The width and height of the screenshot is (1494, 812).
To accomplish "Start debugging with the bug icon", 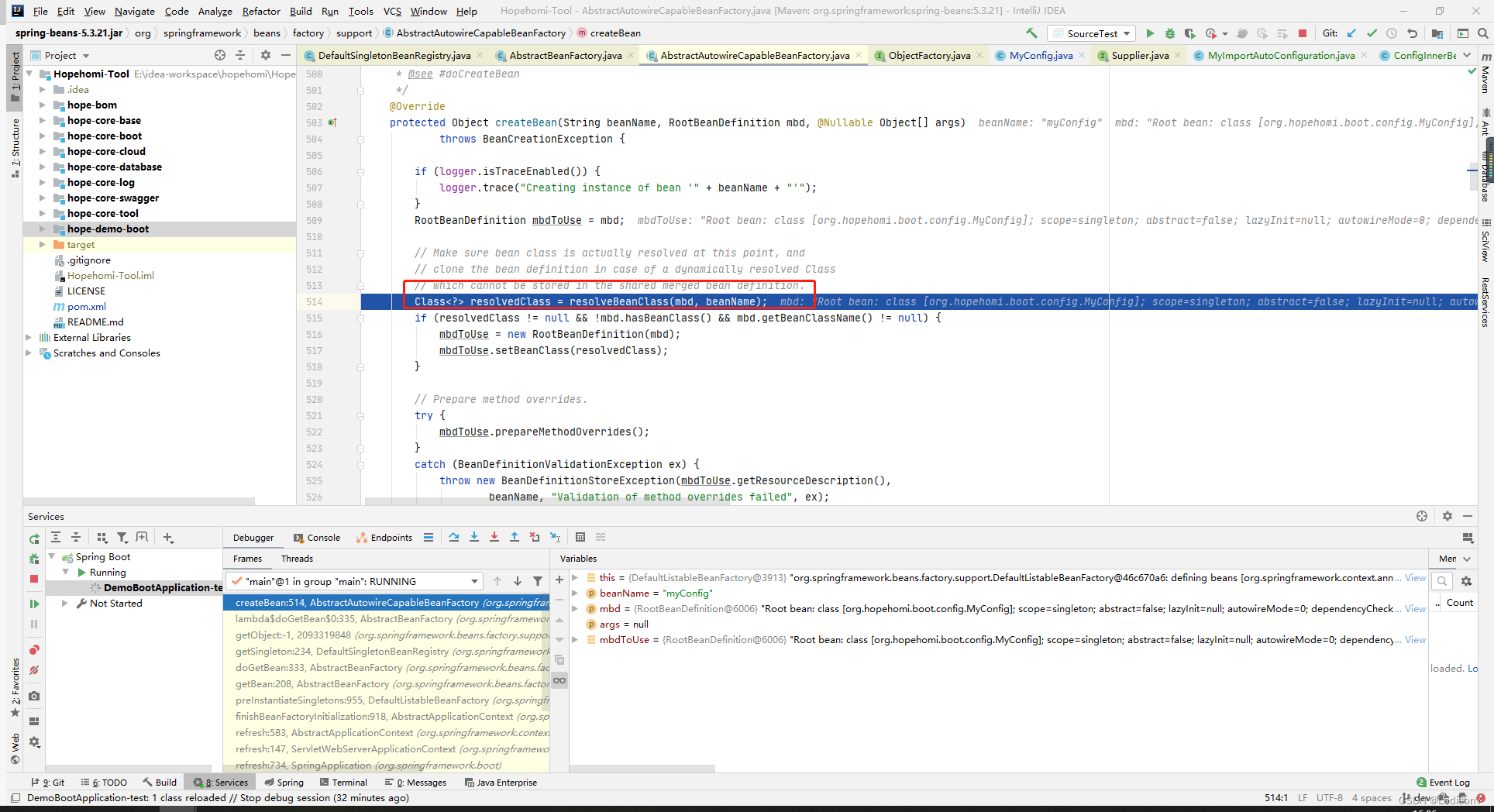I will [x=1170, y=33].
